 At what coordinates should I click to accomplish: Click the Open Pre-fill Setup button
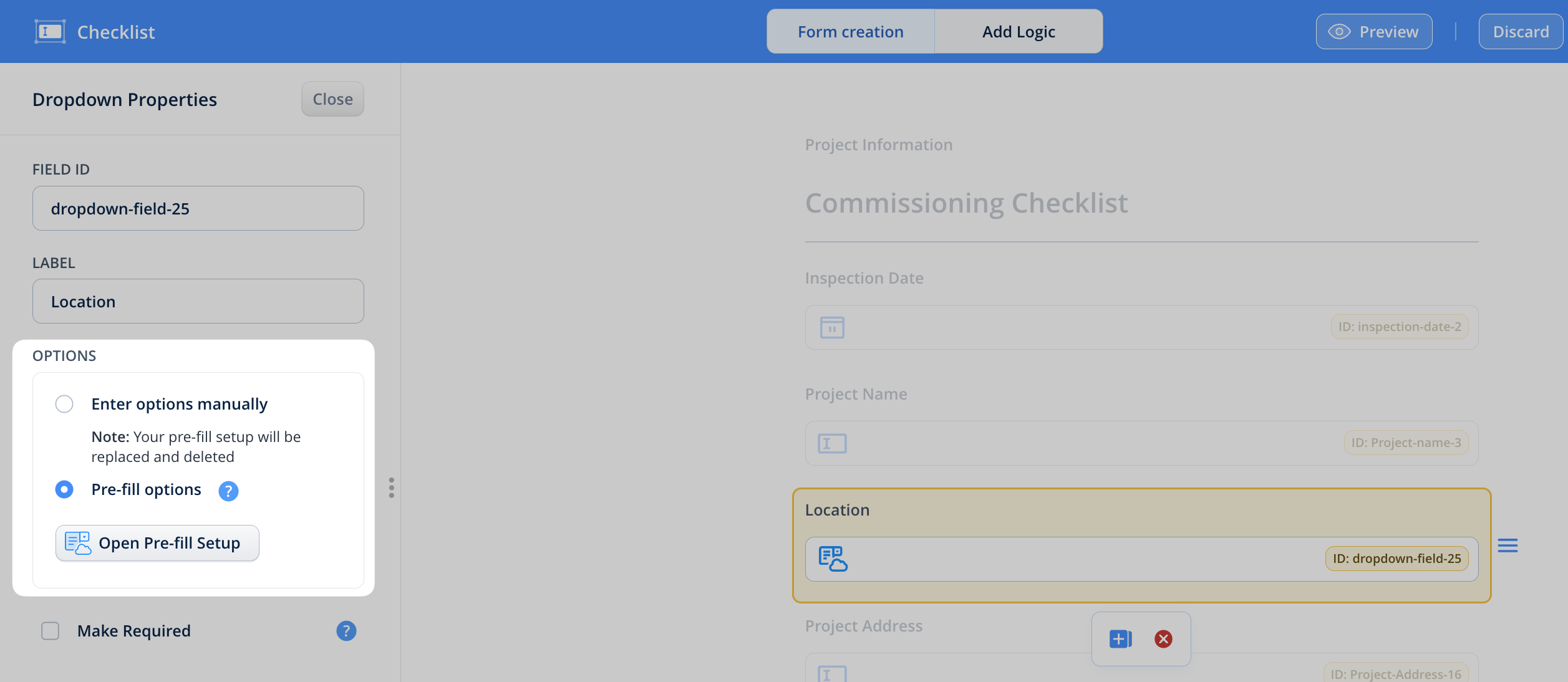157,543
